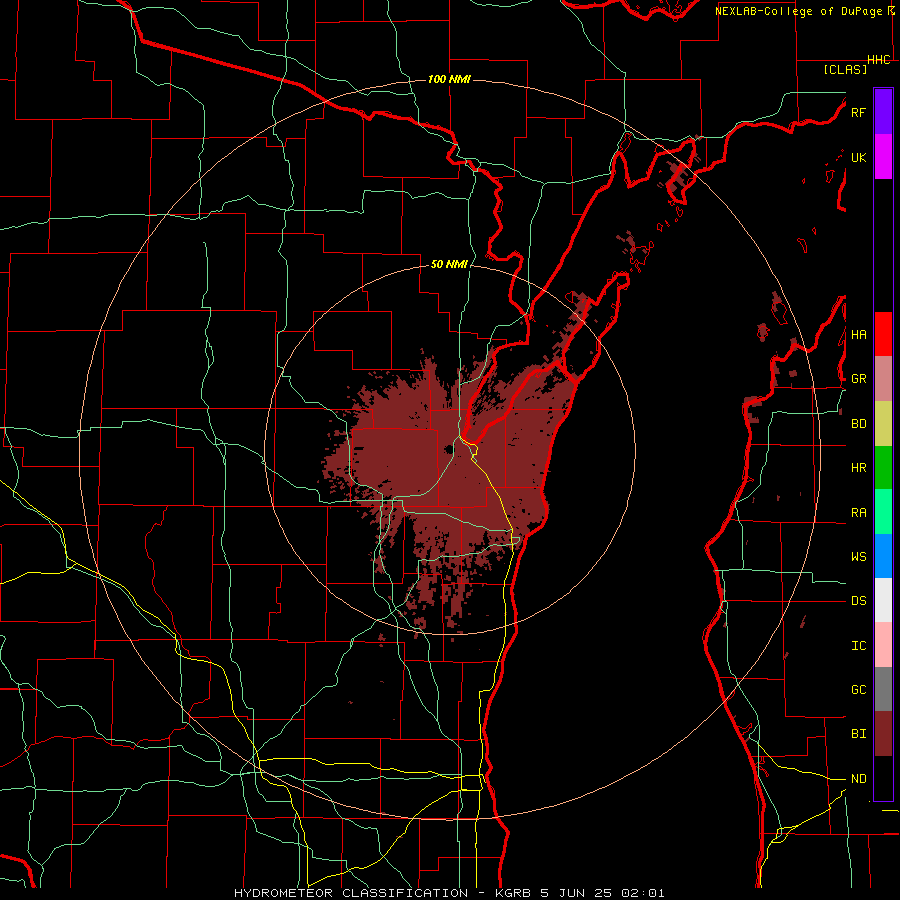Click the WS legend label
This screenshot has width=900, height=900.
(x=858, y=557)
